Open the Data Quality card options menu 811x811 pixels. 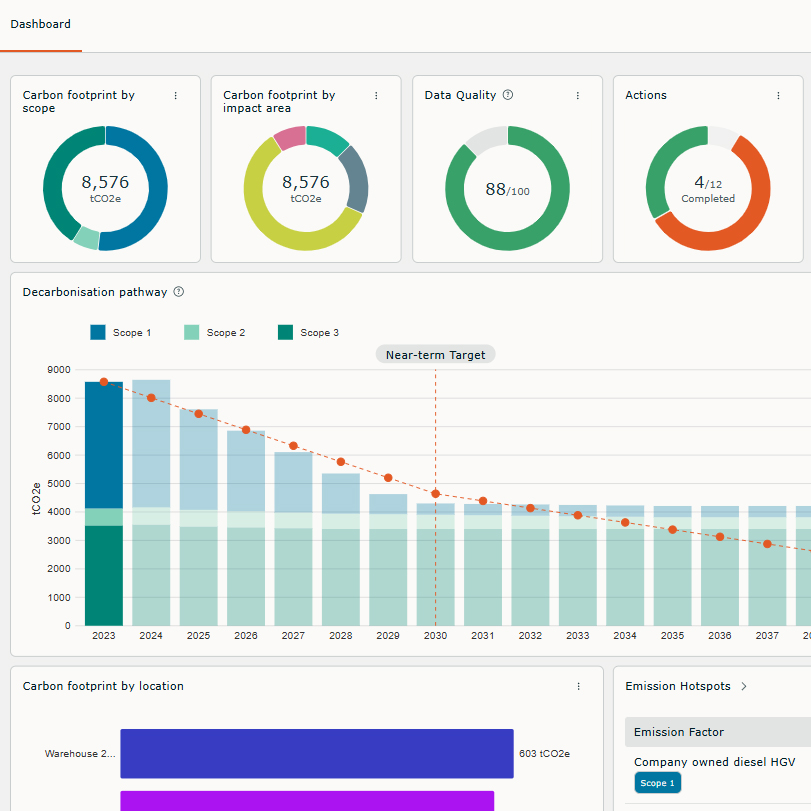click(578, 95)
